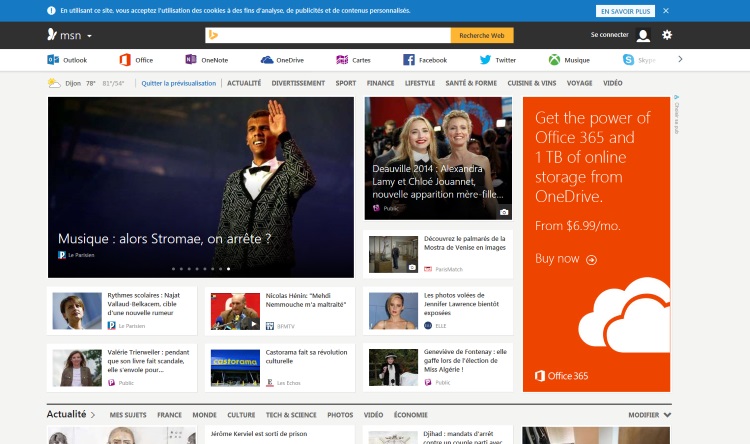
Task: Close the cookie notification banner
Action: coord(666,11)
